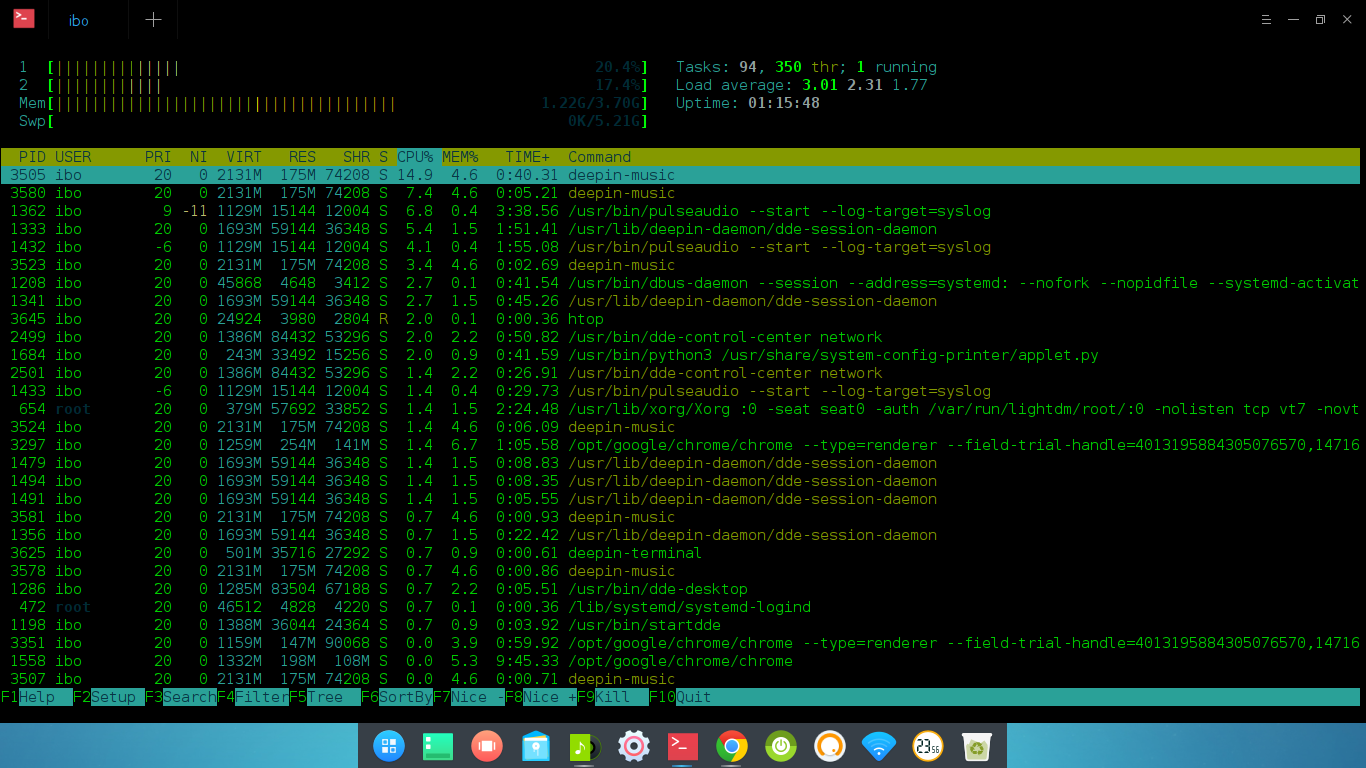Sort by the MEM% column header
1366x768 pixels.
[x=460, y=157]
